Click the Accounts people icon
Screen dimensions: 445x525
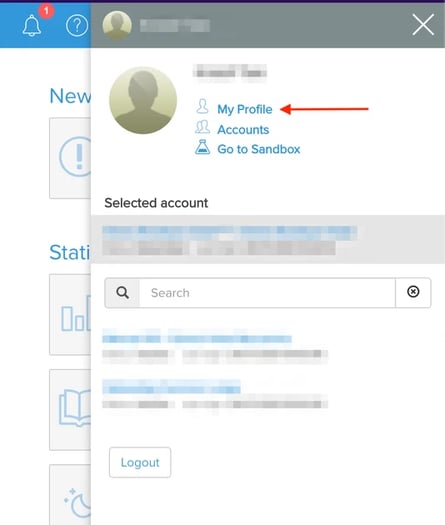coord(203,127)
